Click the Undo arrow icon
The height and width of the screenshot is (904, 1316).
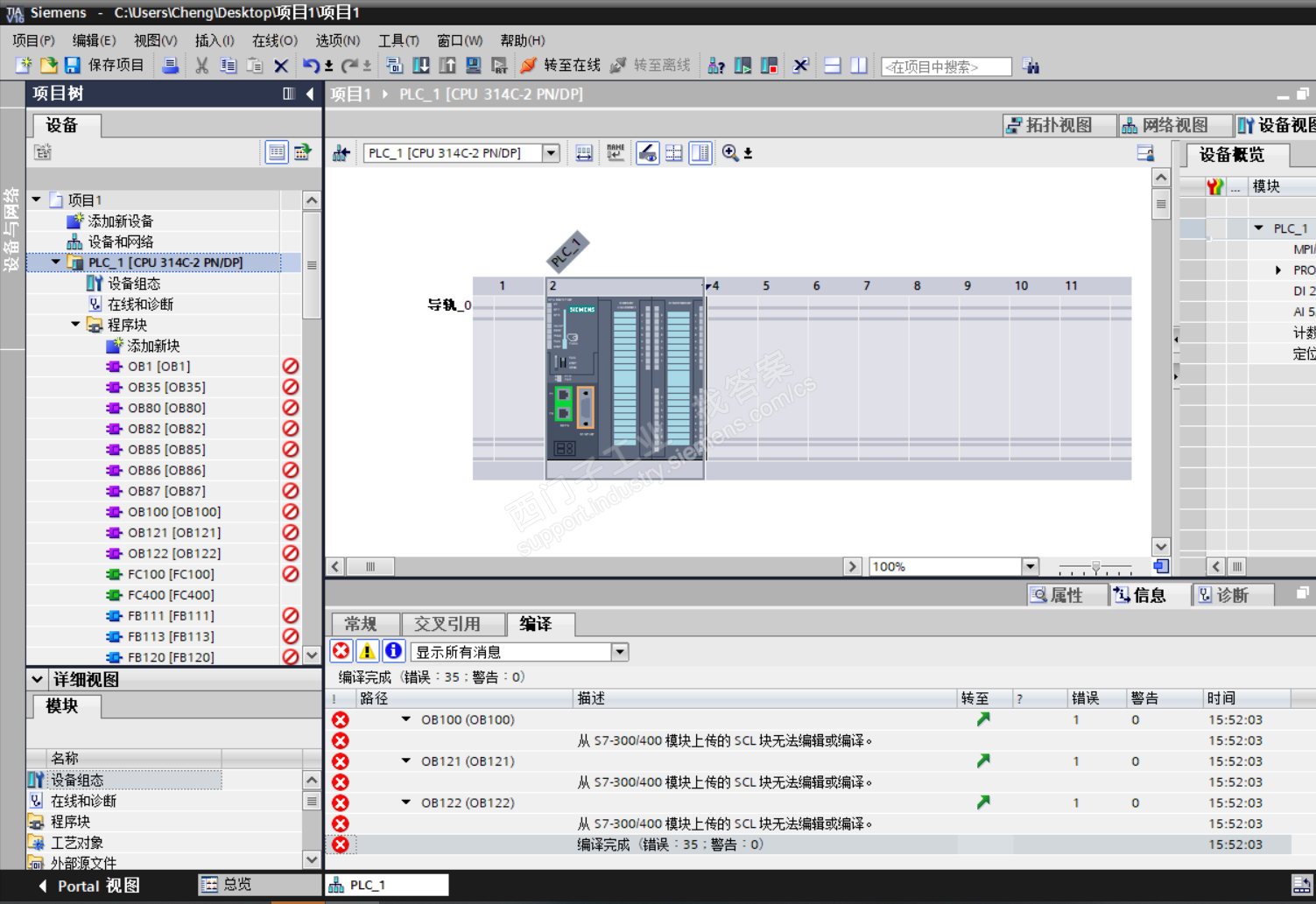[310, 66]
